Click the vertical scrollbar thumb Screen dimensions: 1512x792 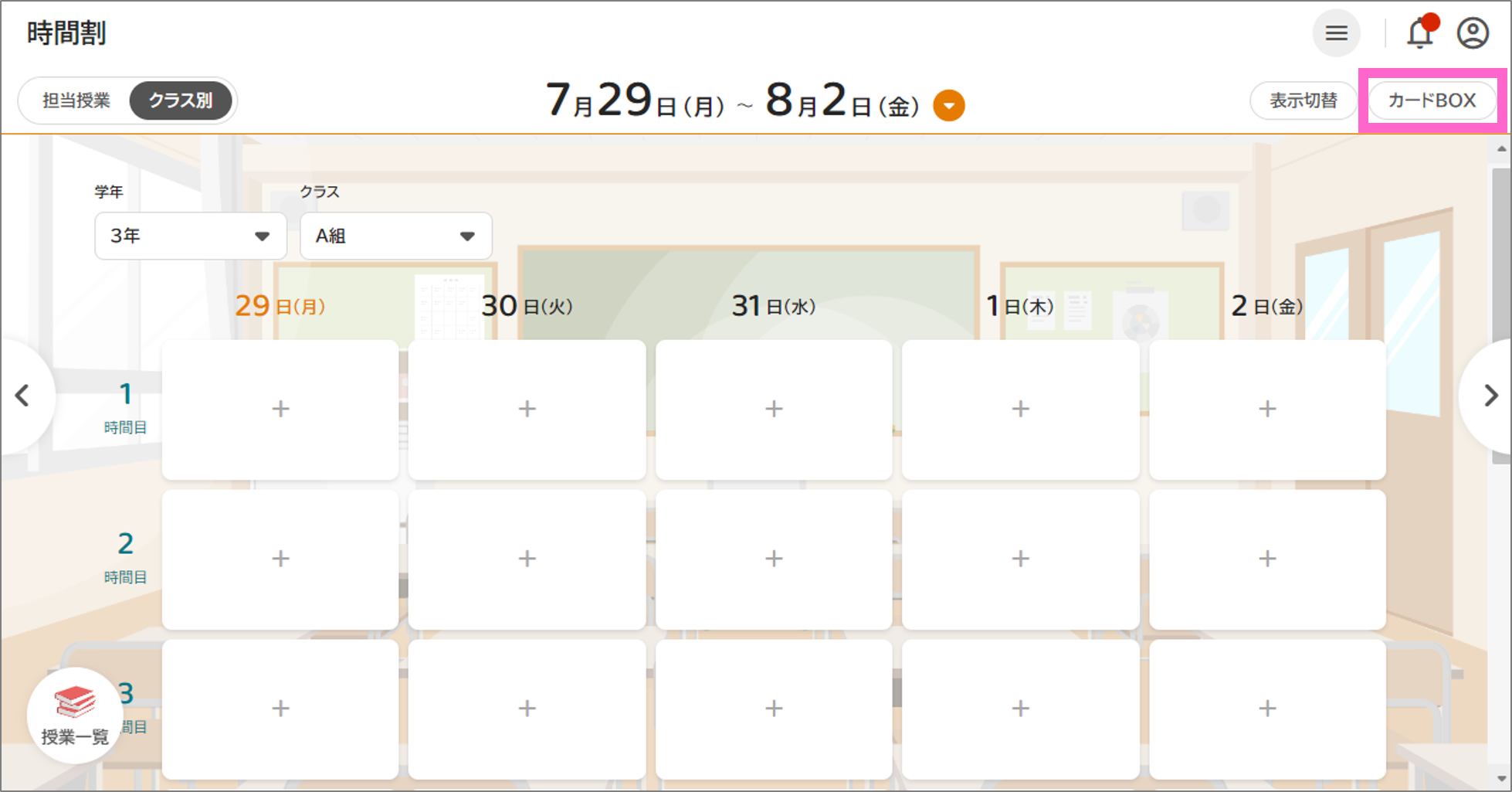[1501, 309]
